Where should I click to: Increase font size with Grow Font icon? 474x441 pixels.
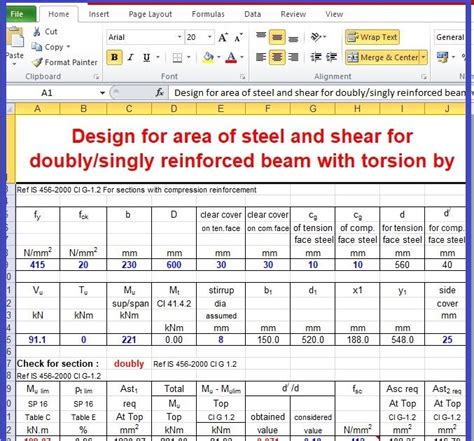tap(223, 37)
